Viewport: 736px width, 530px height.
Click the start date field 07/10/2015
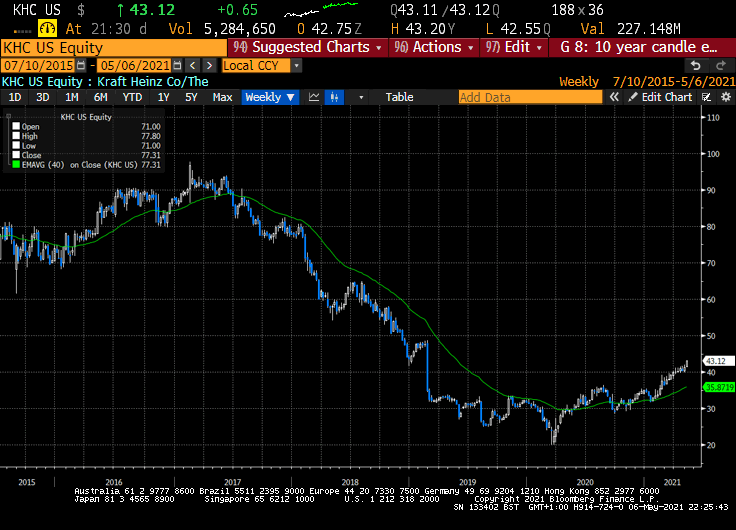point(38,65)
